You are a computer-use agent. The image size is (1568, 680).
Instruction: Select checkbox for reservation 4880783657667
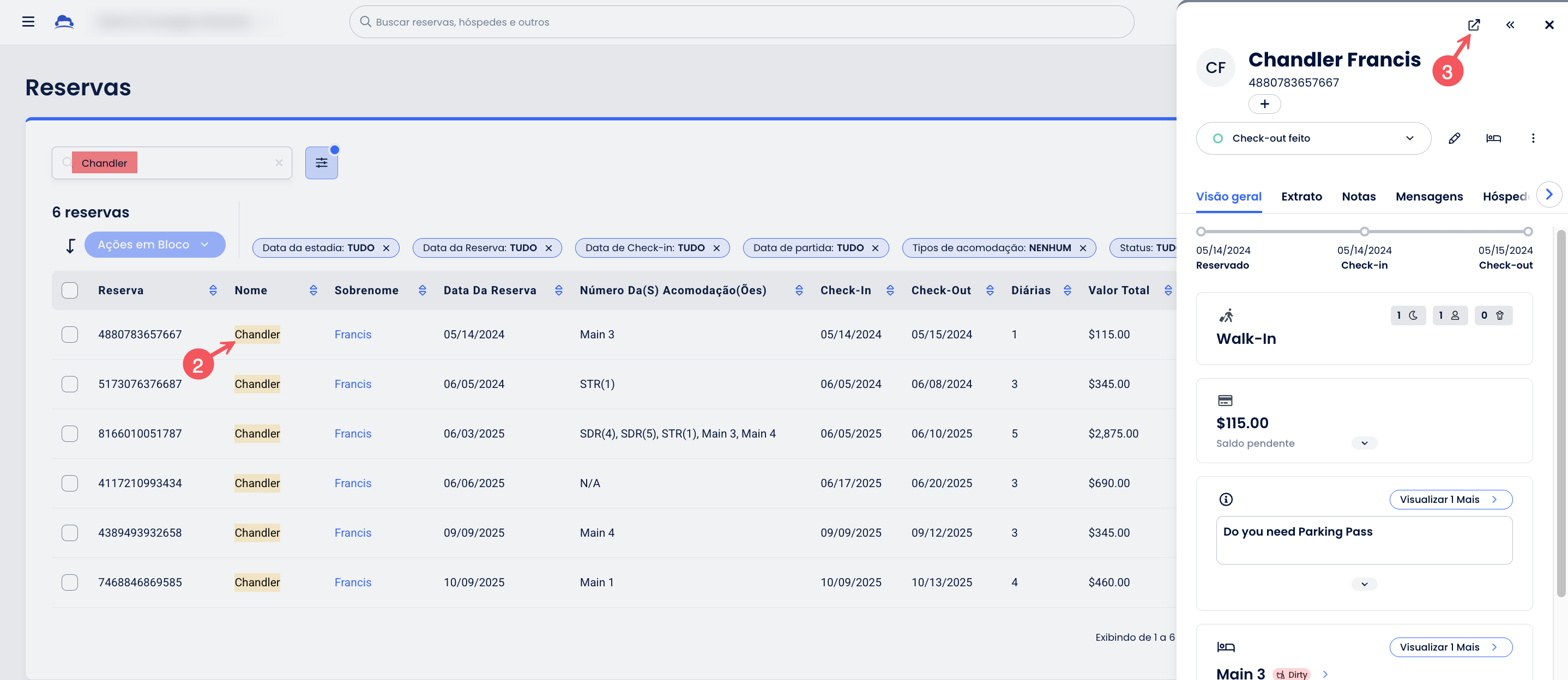(70, 335)
